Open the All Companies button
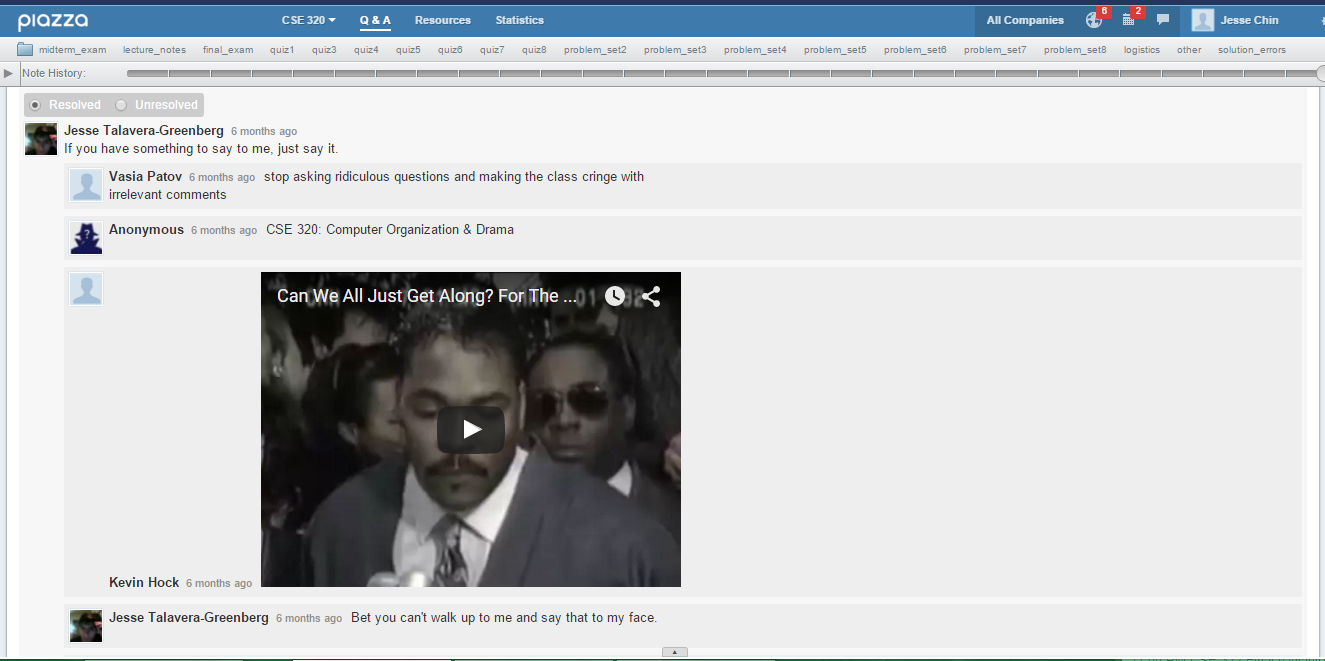Screen dimensions: 1325x661 pyautogui.click(x=1025, y=20)
